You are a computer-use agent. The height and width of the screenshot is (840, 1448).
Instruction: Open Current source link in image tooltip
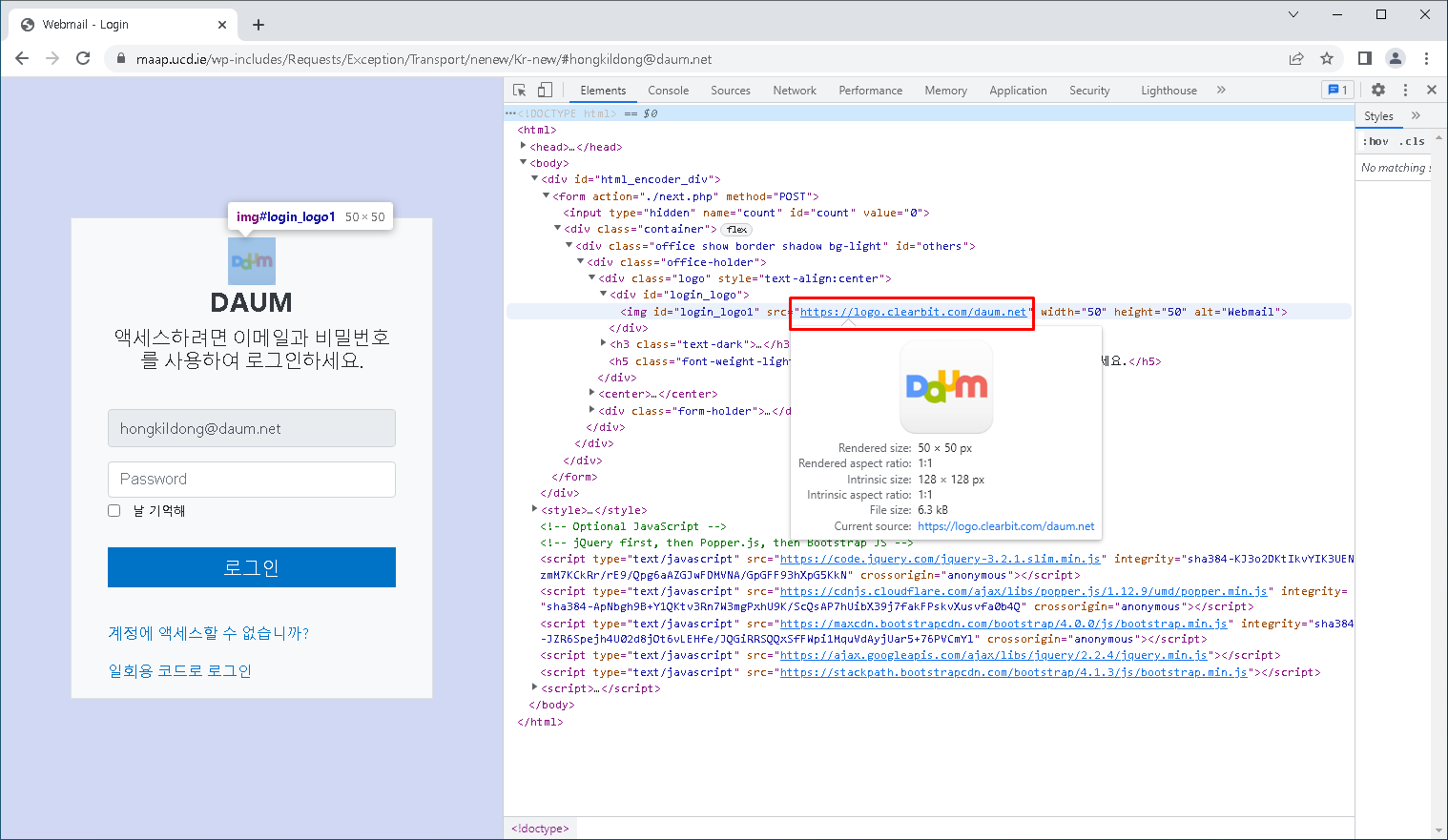[x=1006, y=526]
